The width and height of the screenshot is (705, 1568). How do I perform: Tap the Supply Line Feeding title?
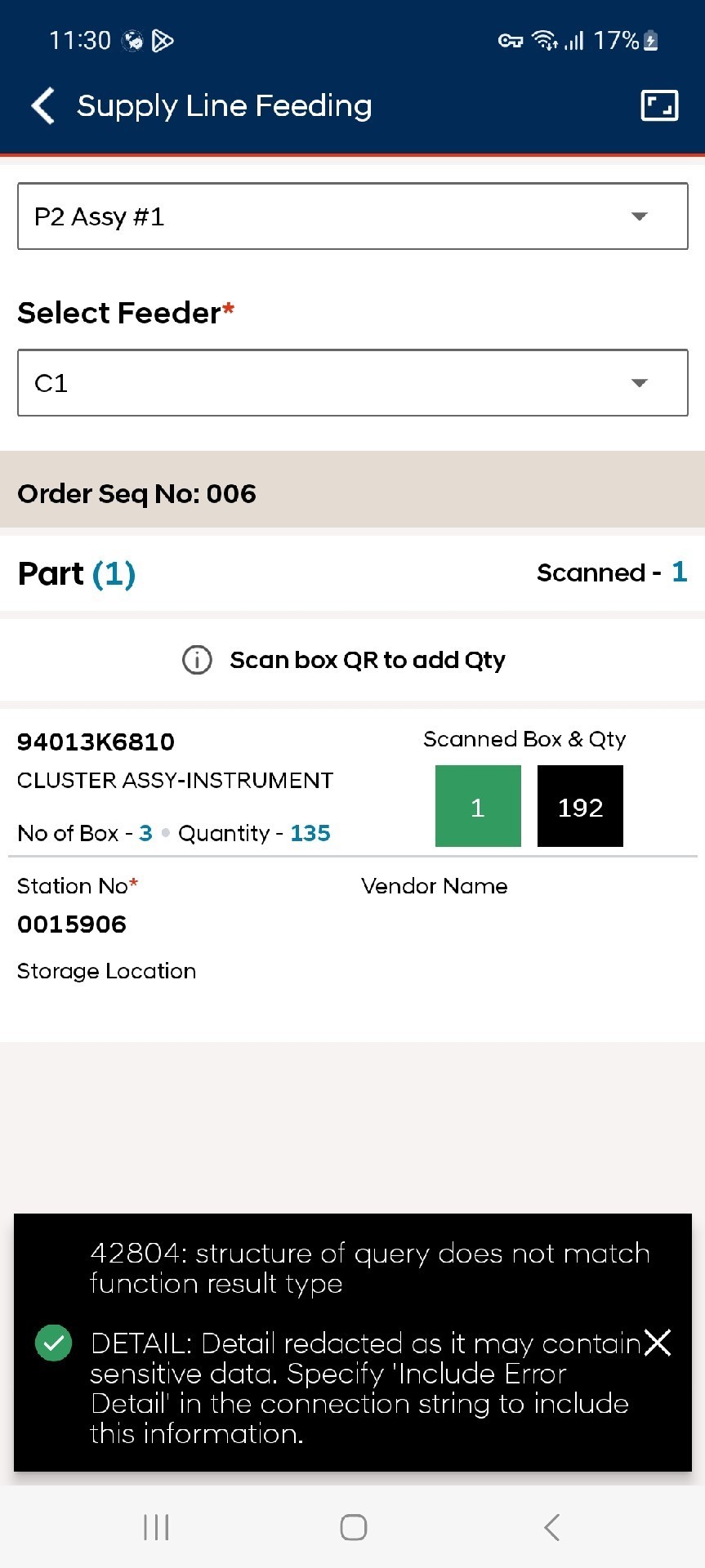(x=225, y=106)
